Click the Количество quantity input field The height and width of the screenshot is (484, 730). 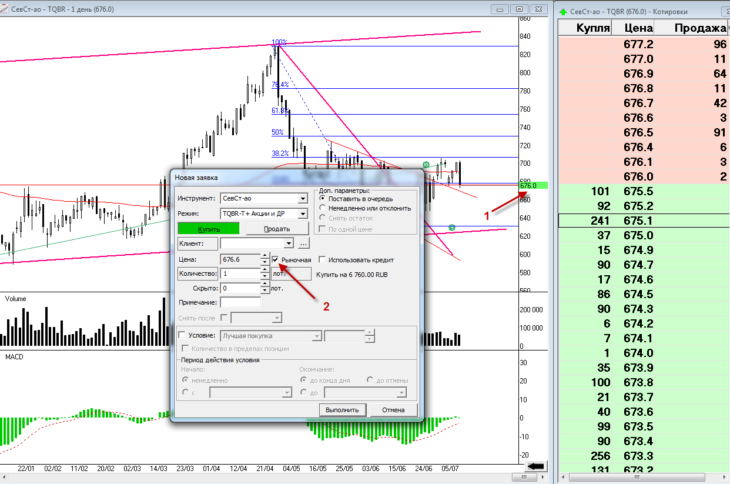(240, 274)
